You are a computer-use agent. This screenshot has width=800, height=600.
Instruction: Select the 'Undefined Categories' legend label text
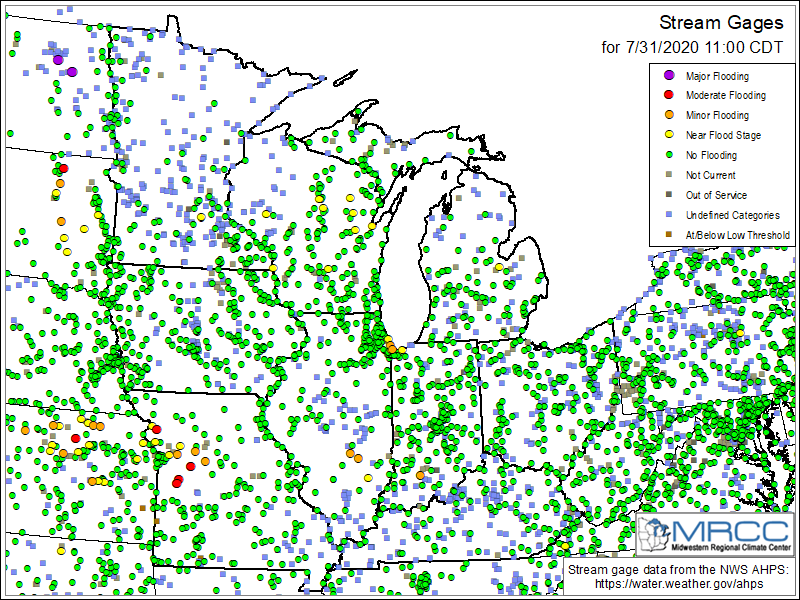(x=733, y=216)
